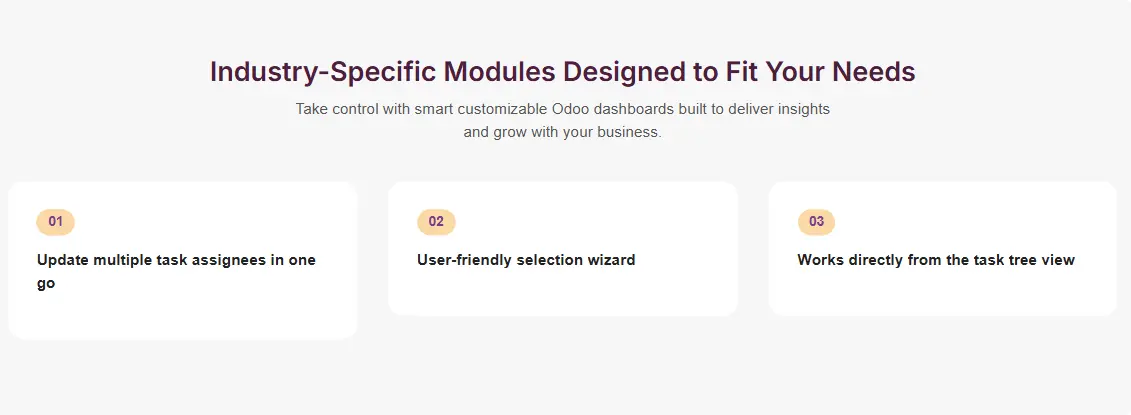The image size is (1131, 415).
Task: Click the second white feature card
Action: point(562,295)
